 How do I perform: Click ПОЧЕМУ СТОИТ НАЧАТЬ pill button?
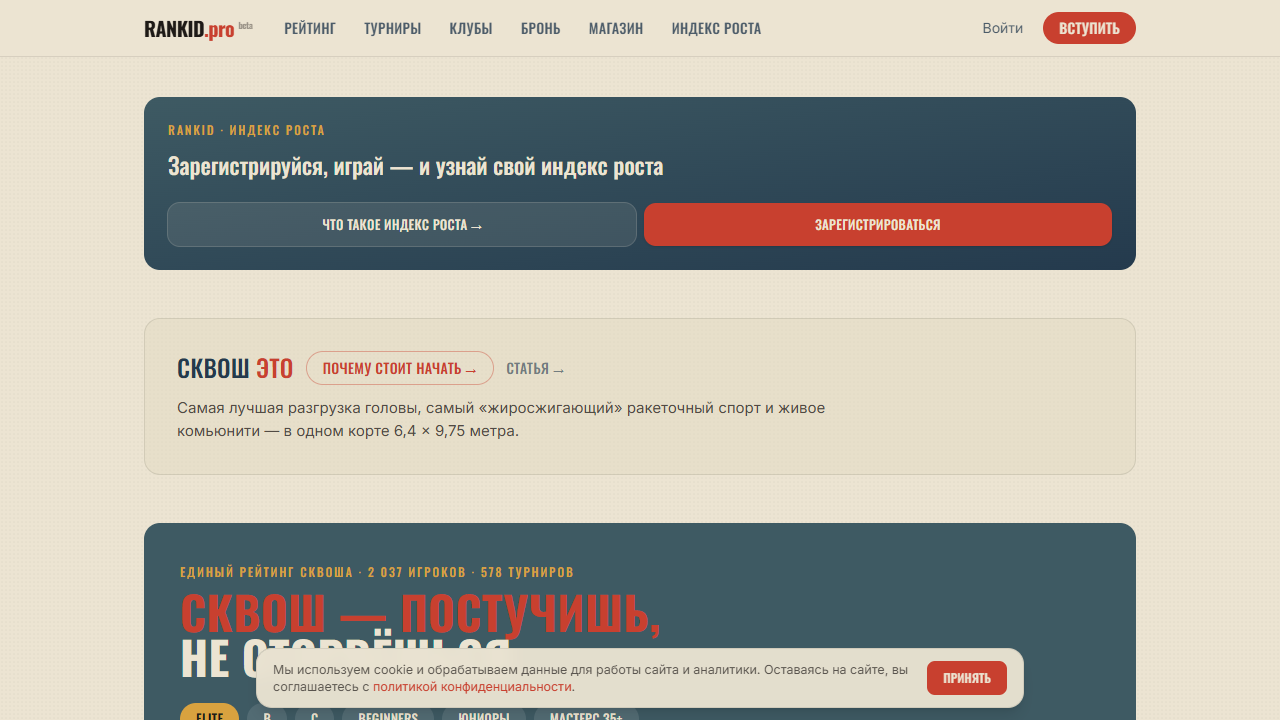(400, 368)
